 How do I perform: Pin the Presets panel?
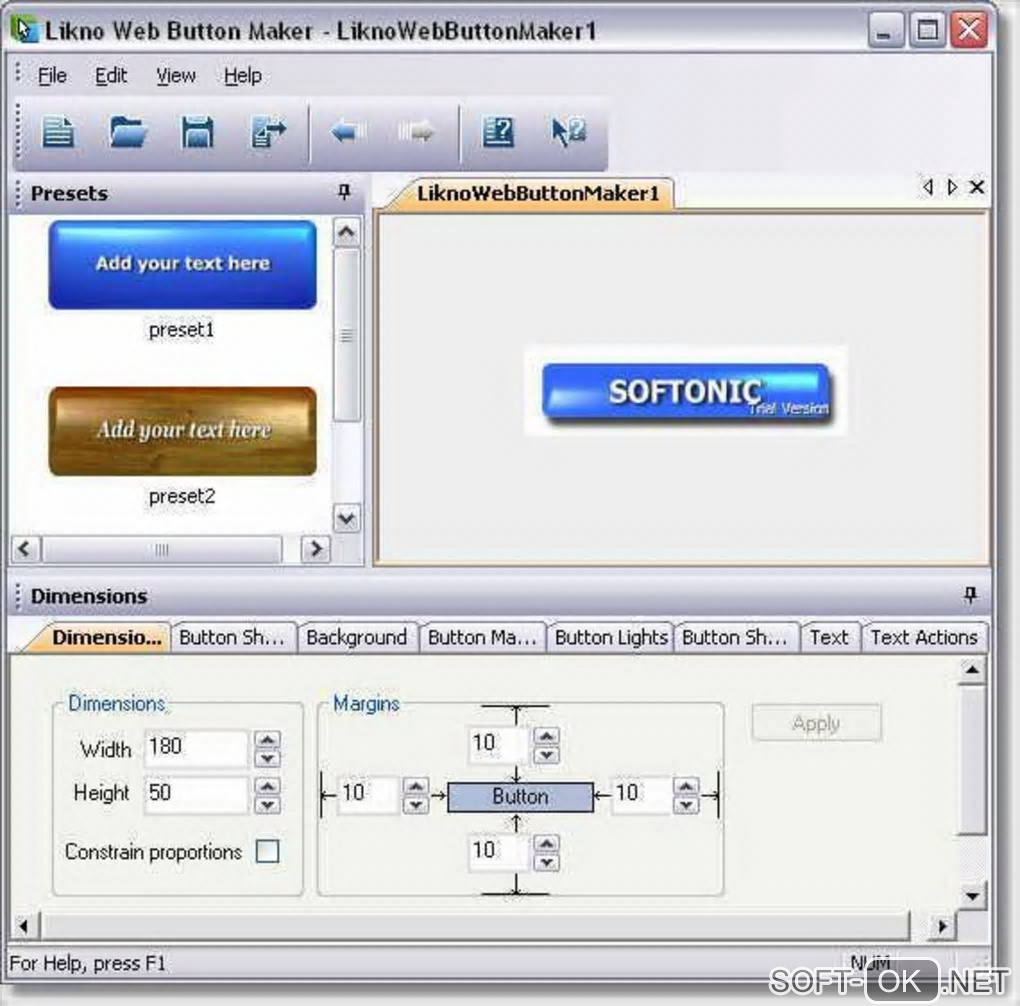click(344, 192)
